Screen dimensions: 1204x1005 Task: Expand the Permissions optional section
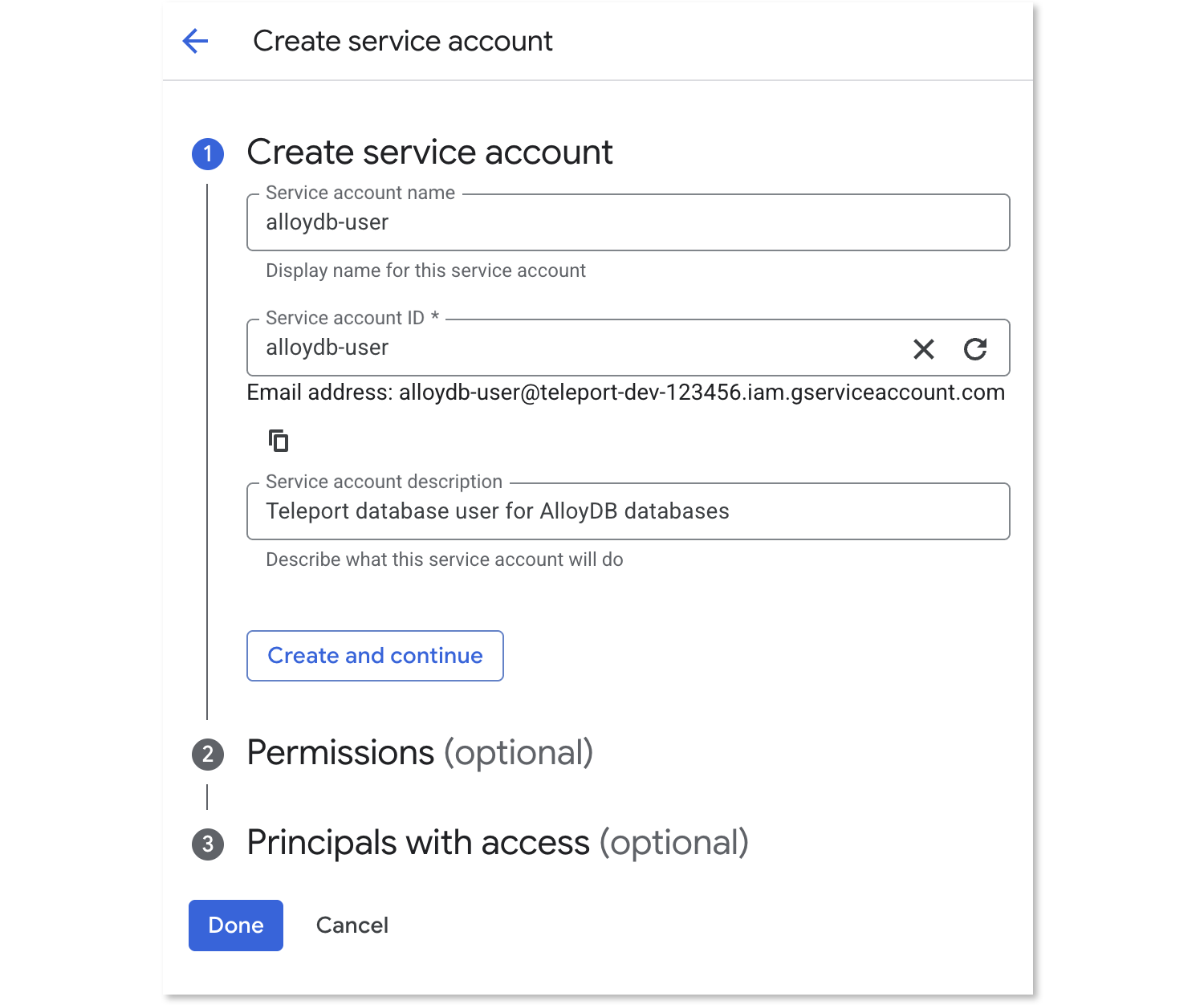420,754
